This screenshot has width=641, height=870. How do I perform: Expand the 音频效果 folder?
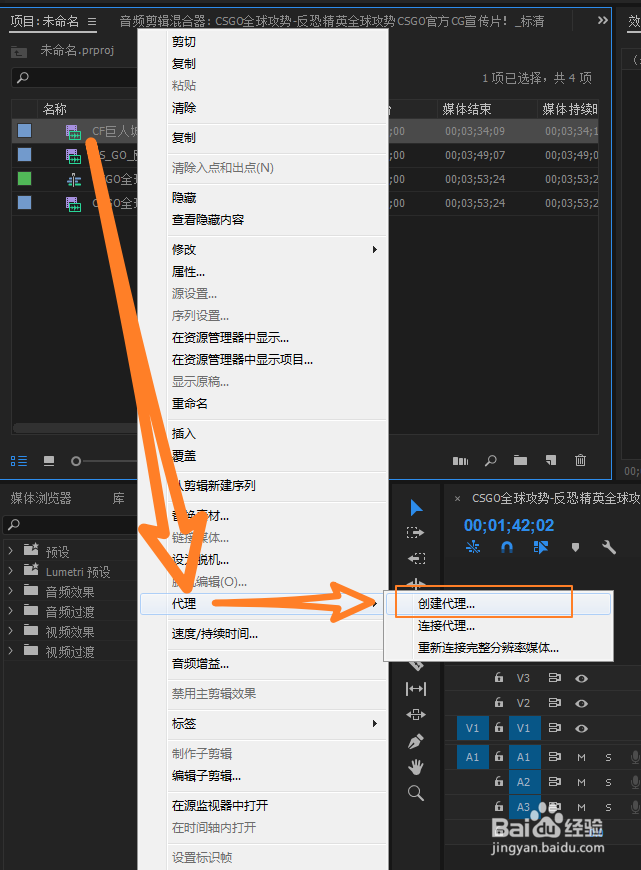[x=10, y=590]
